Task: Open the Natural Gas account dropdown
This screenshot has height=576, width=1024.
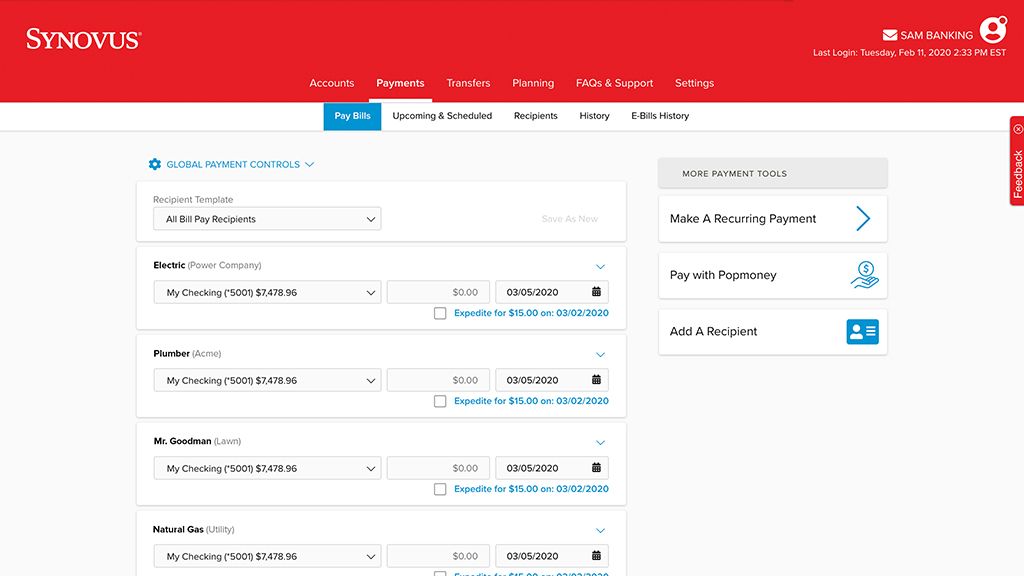Action: pyautogui.click(x=267, y=557)
